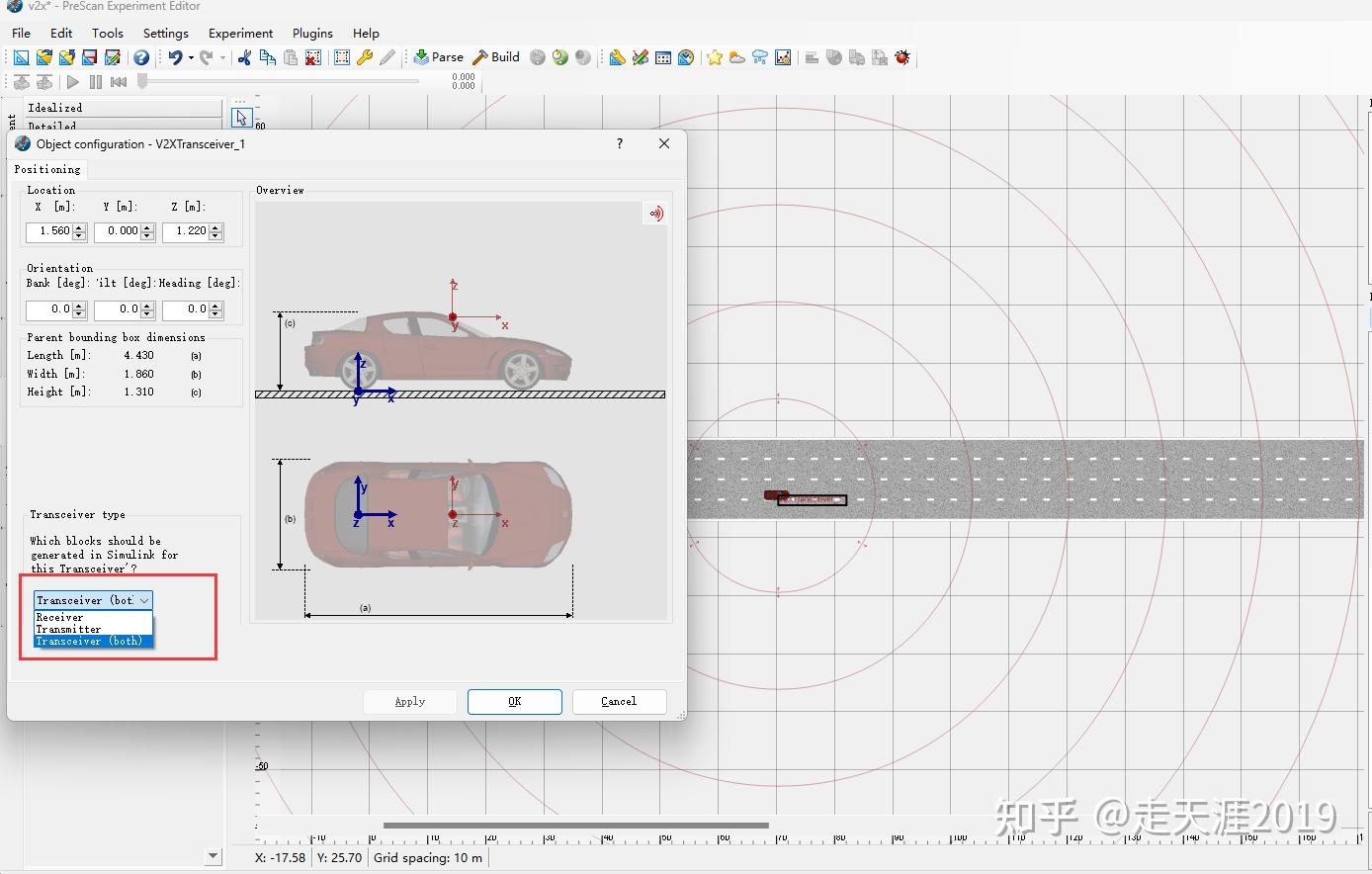
Task: Click the scissors cut icon
Action: pyautogui.click(x=244, y=57)
